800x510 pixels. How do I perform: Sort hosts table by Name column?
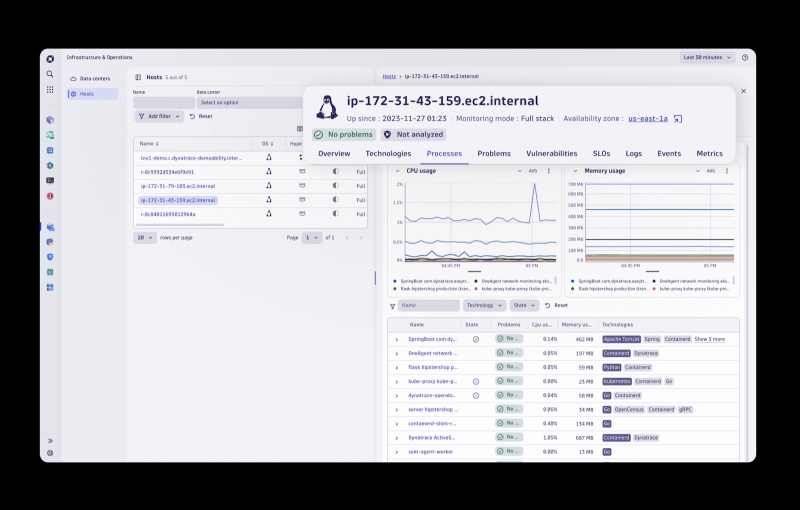tap(149, 144)
